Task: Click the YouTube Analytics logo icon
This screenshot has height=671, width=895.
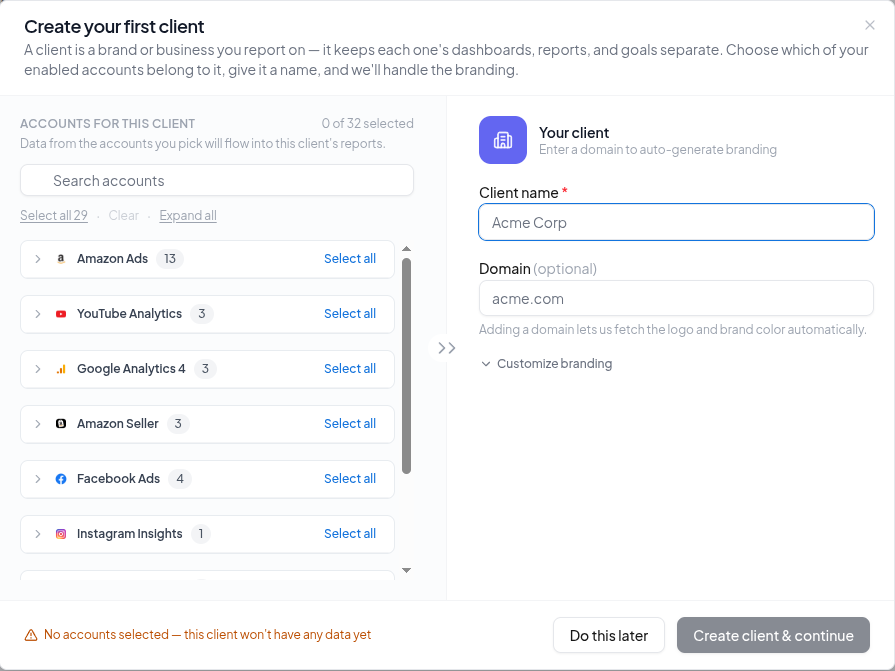Action: (x=61, y=314)
